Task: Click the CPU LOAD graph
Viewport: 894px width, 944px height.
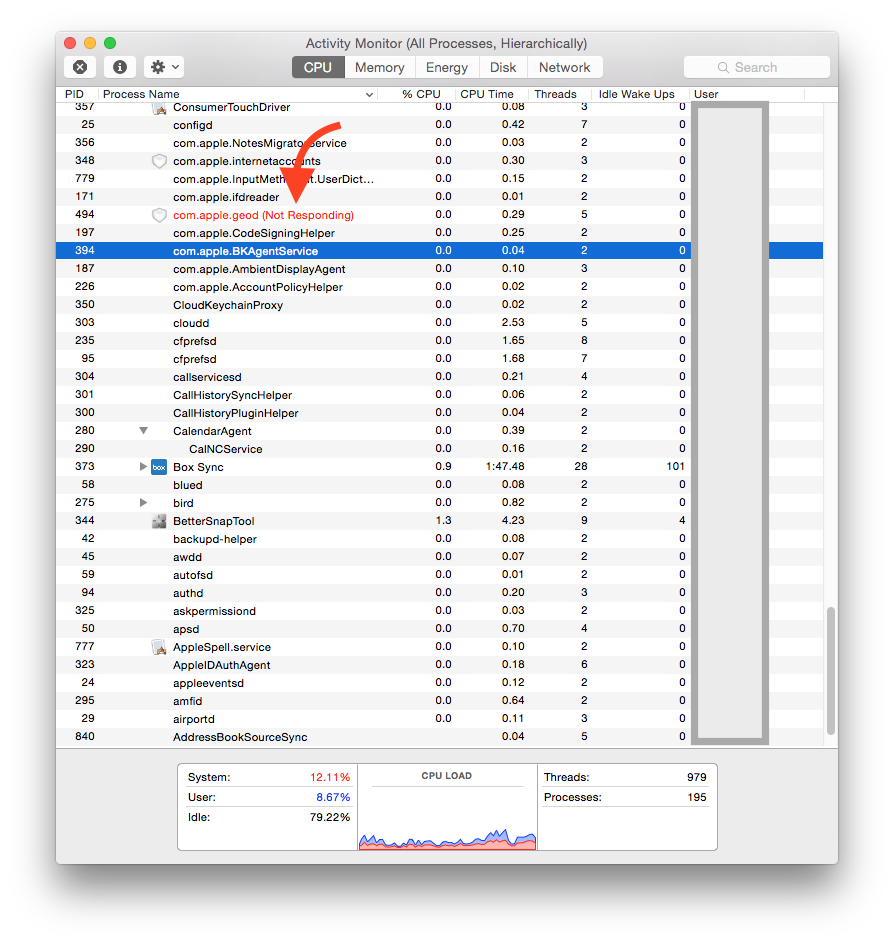Action: [447, 807]
